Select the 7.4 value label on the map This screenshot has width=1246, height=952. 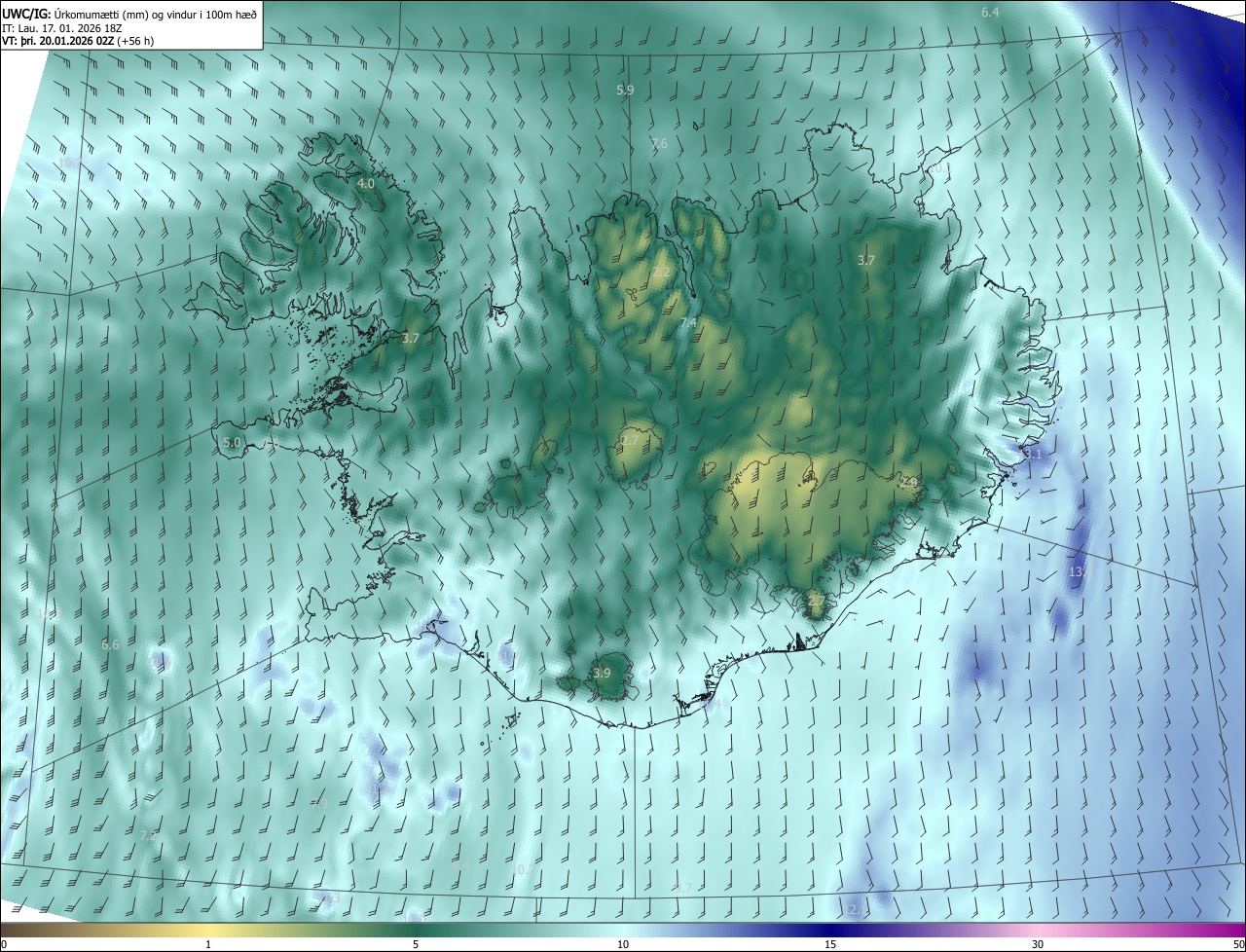(x=688, y=322)
